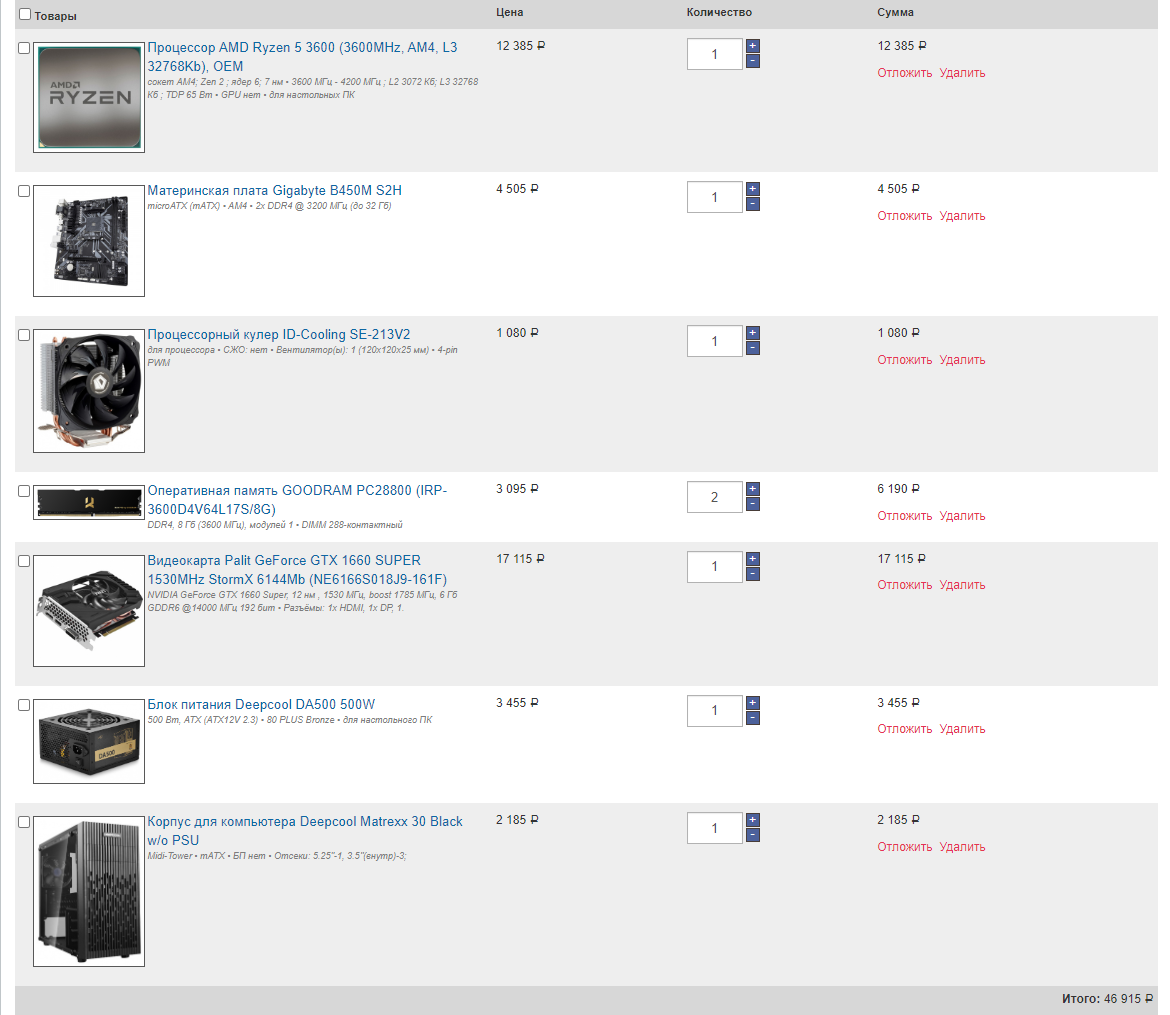The width and height of the screenshot is (1170, 1015).
Task: Check the Palit GTX 1660 SUPER checkbox
Action: point(24,561)
